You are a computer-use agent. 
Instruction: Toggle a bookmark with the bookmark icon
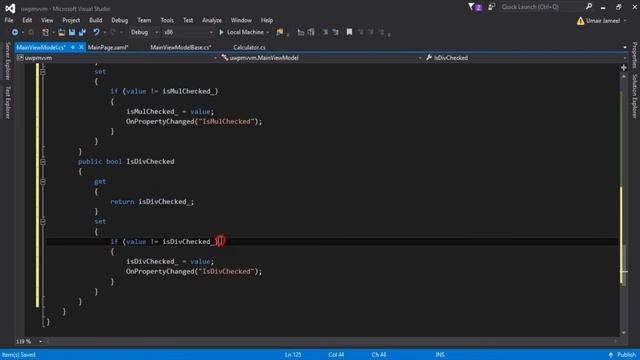point(349,32)
